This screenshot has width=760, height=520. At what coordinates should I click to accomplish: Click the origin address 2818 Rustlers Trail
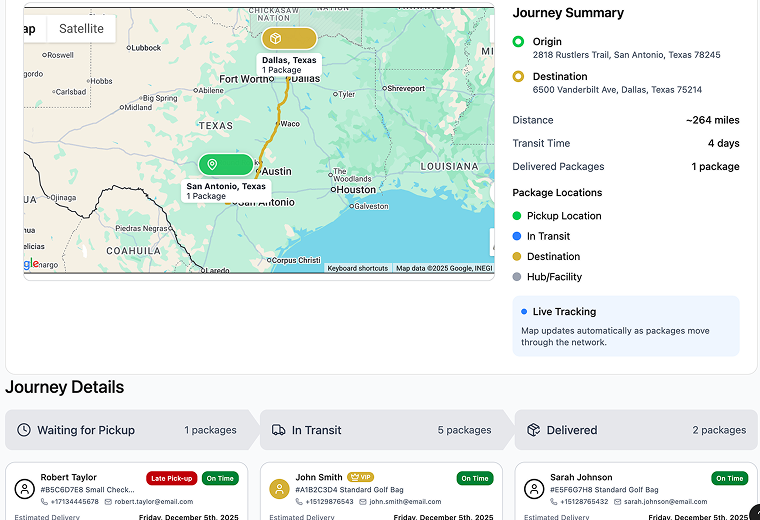(627, 55)
